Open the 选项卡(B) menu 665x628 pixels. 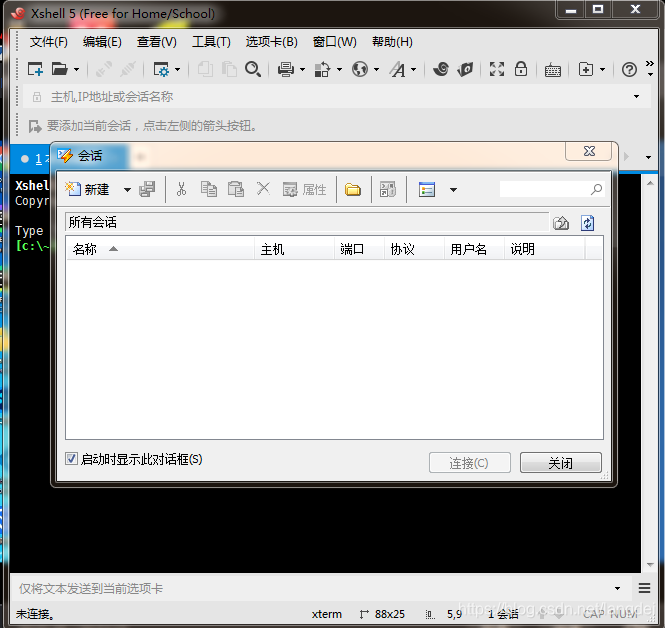271,42
